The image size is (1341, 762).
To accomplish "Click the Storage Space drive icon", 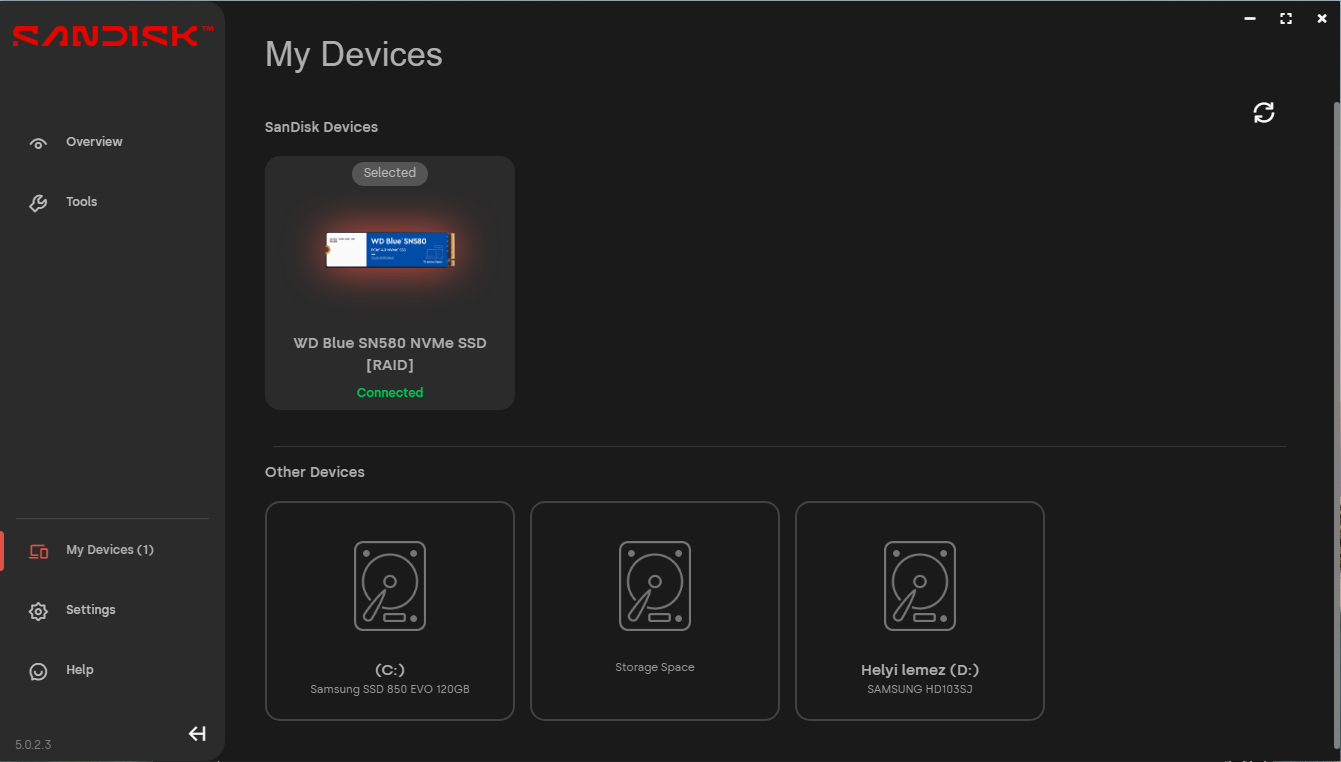I will pyautogui.click(x=655, y=586).
